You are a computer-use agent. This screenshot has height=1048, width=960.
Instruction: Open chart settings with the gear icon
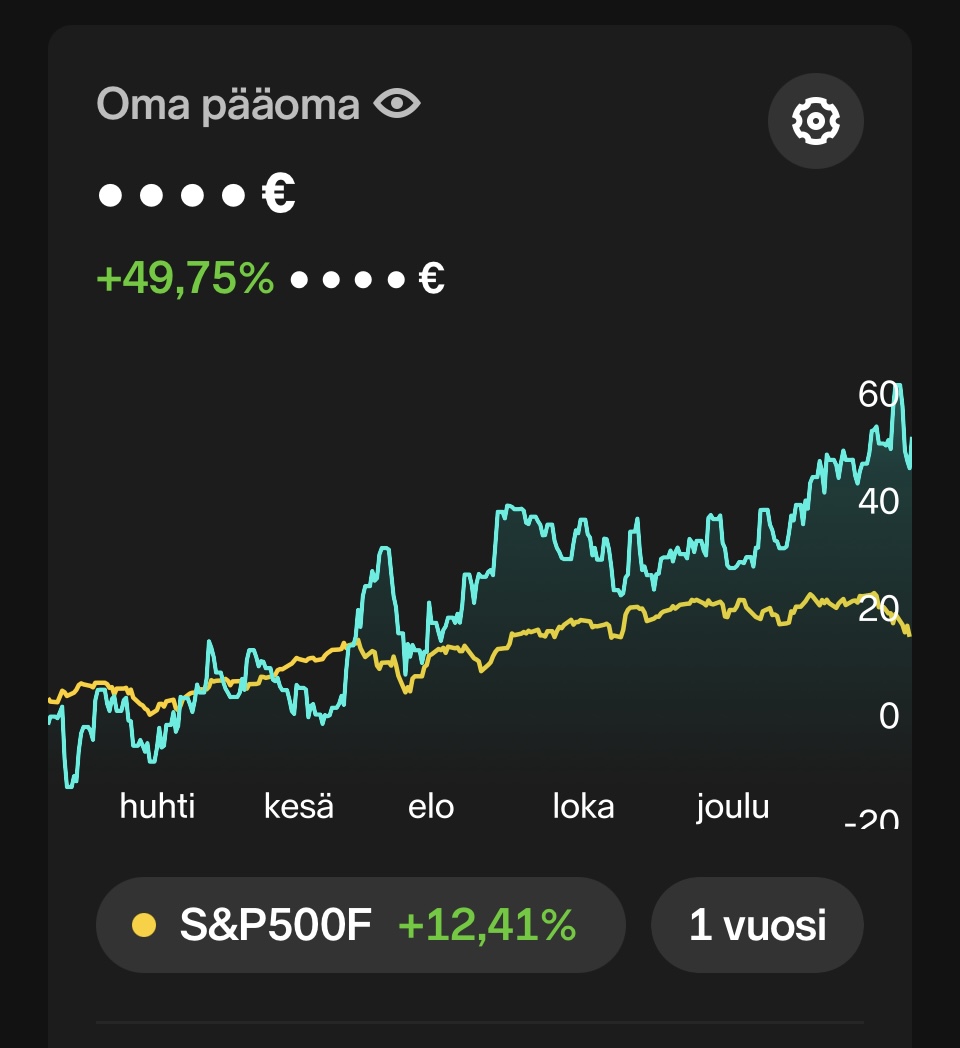(816, 121)
